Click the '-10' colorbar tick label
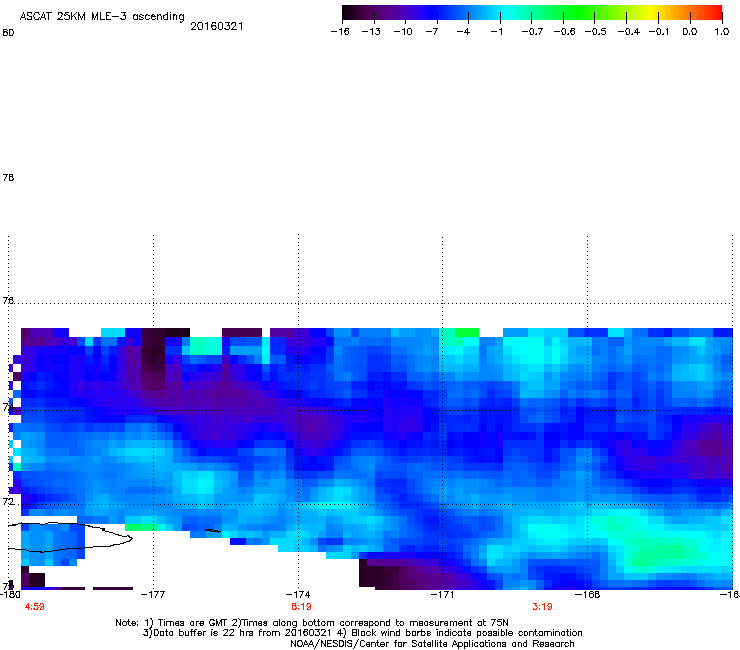This screenshot has height=650, width=740. point(403,32)
